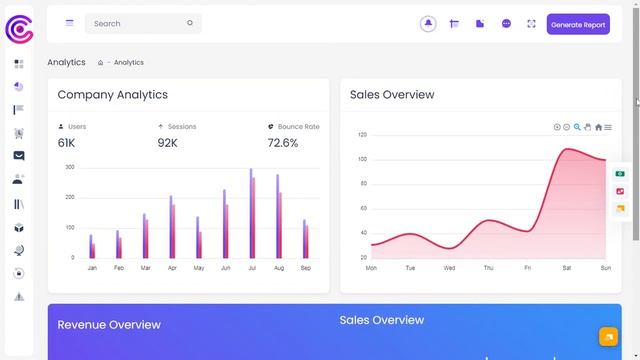
Task: Click the Bounce Rate 72.6% value
Action: 283,143
